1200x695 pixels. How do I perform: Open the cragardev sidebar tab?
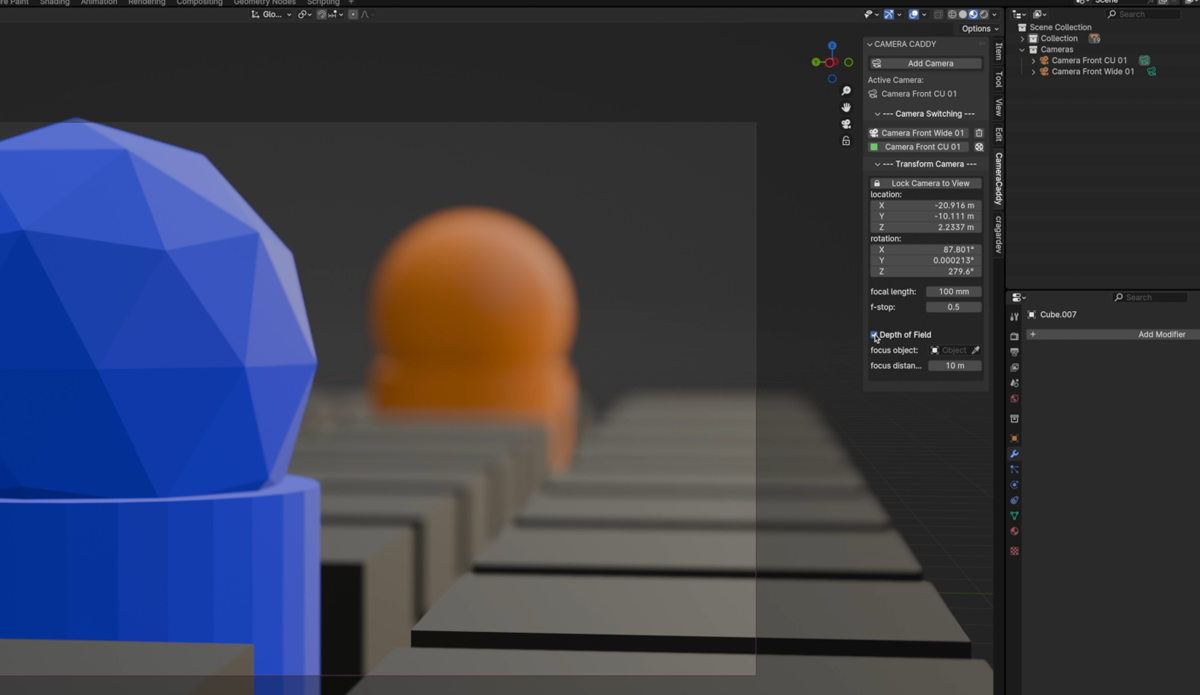pyautogui.click(x=998, y=235)
